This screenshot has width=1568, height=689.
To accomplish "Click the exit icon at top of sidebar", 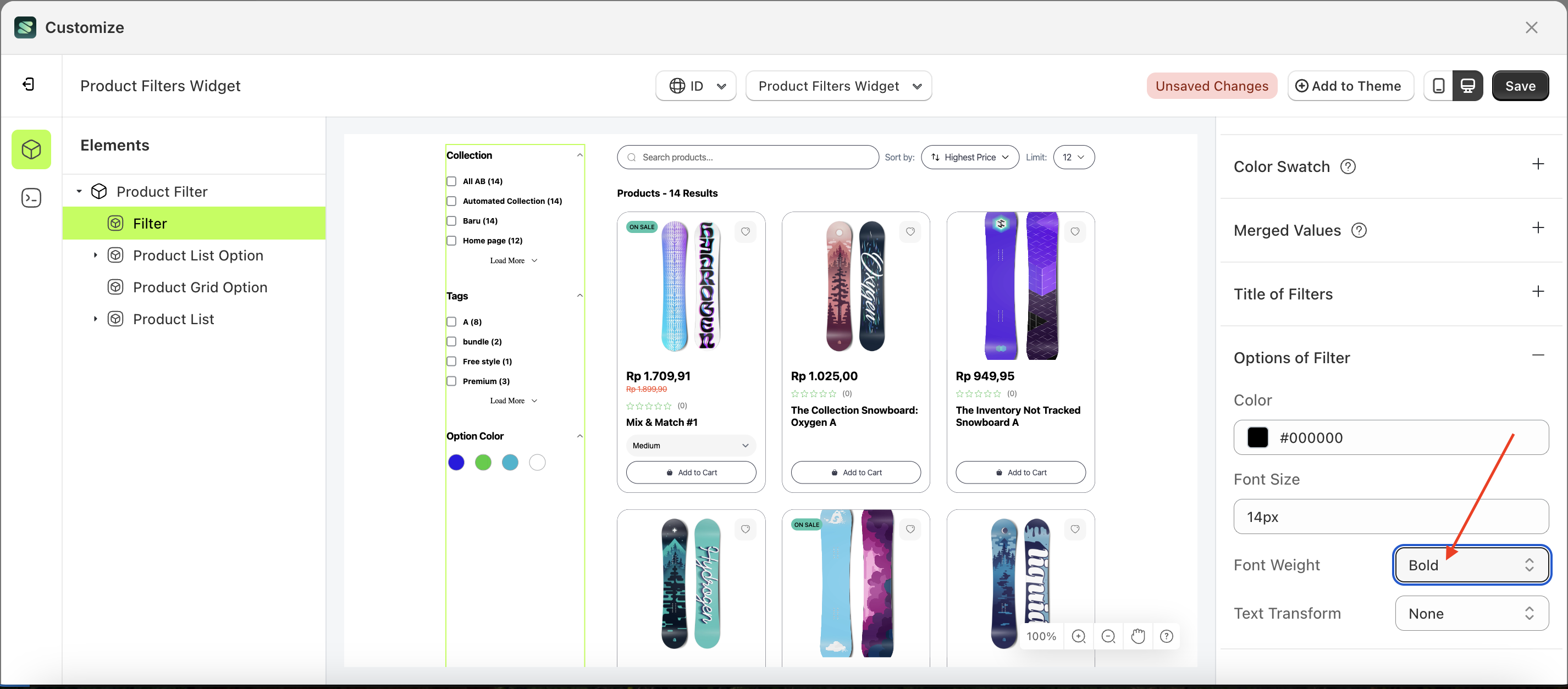I will coord(27,84).
